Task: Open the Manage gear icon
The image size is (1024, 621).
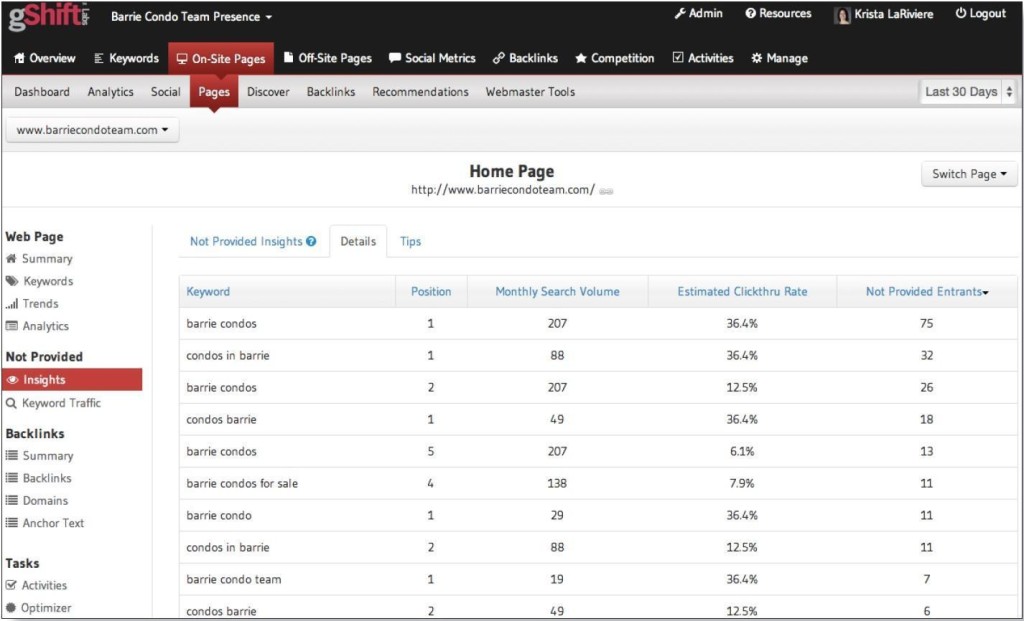Action: coord(757,58)
